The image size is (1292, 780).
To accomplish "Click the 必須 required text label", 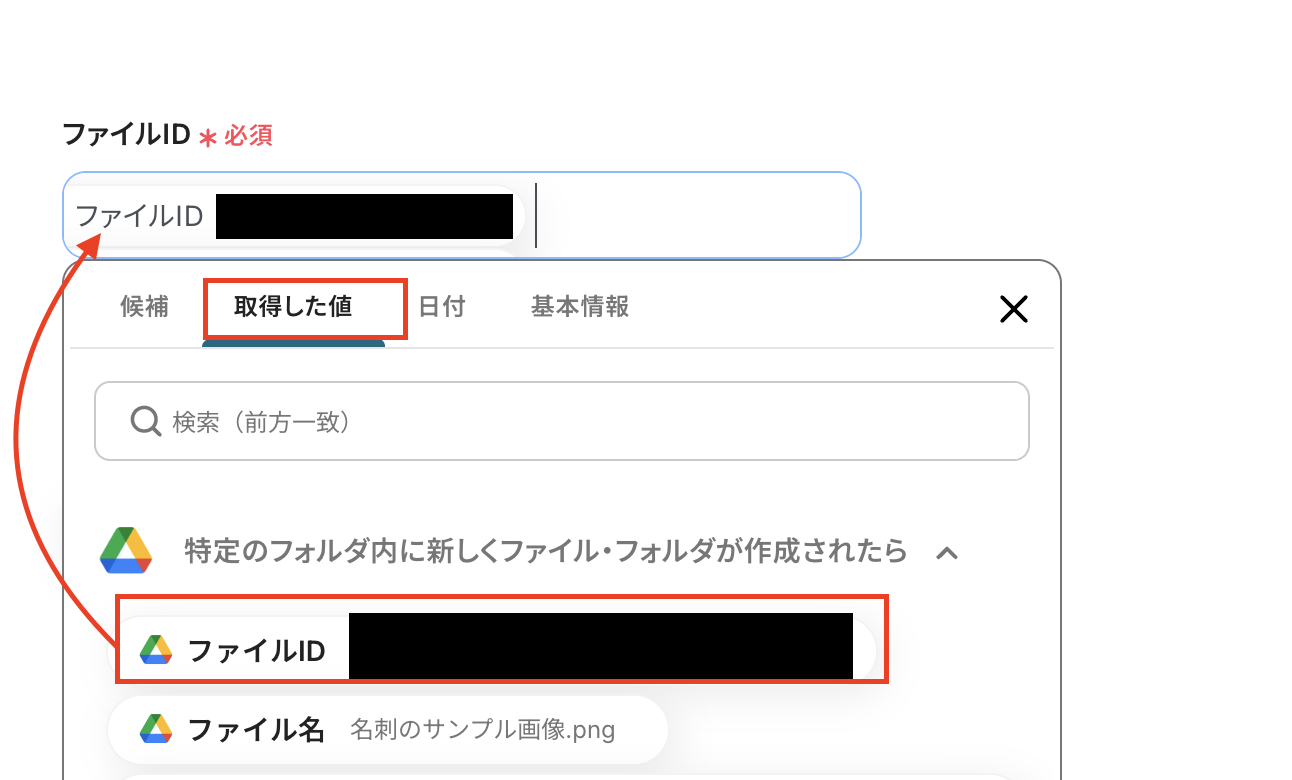I will [248, 136].
